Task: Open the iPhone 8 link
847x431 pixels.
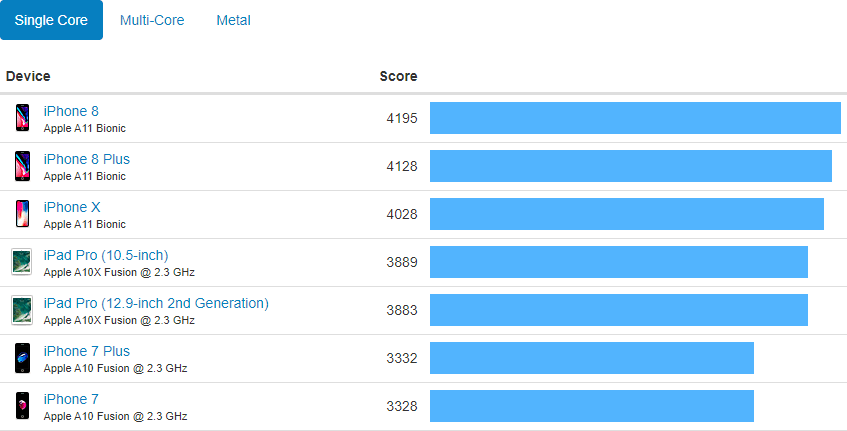Action: pos(71,111)
